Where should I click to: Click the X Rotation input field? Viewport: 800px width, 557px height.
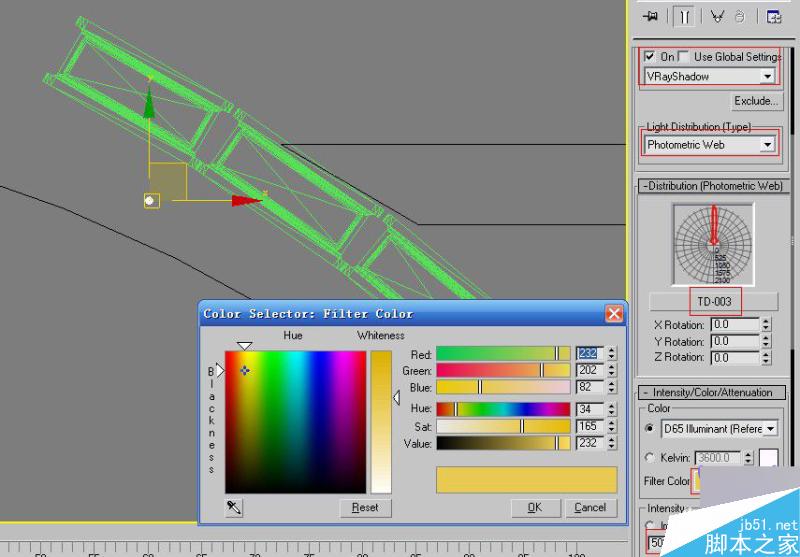click(x=735, y=324)
